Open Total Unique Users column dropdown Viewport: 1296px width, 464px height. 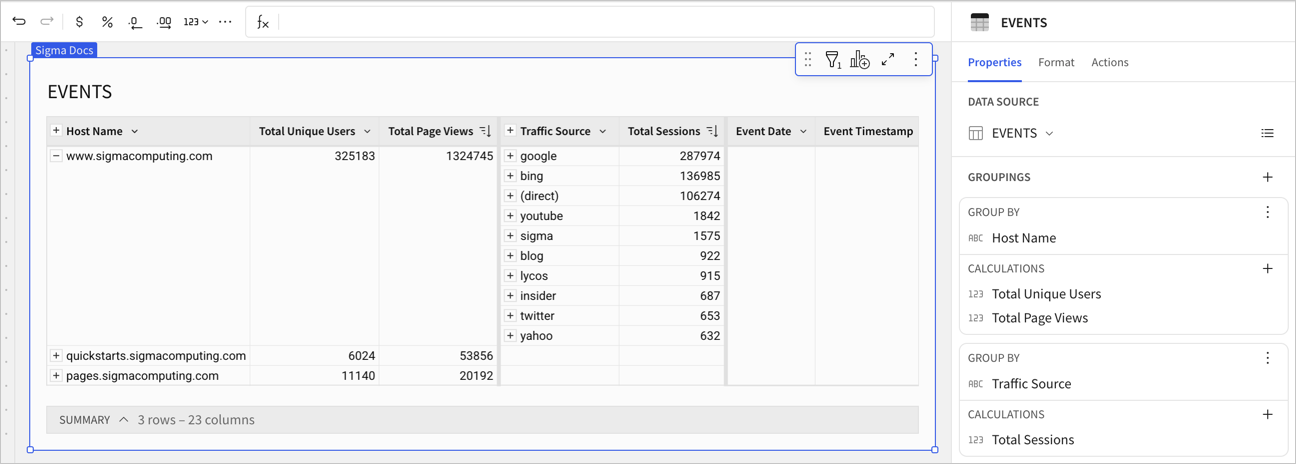367,132
